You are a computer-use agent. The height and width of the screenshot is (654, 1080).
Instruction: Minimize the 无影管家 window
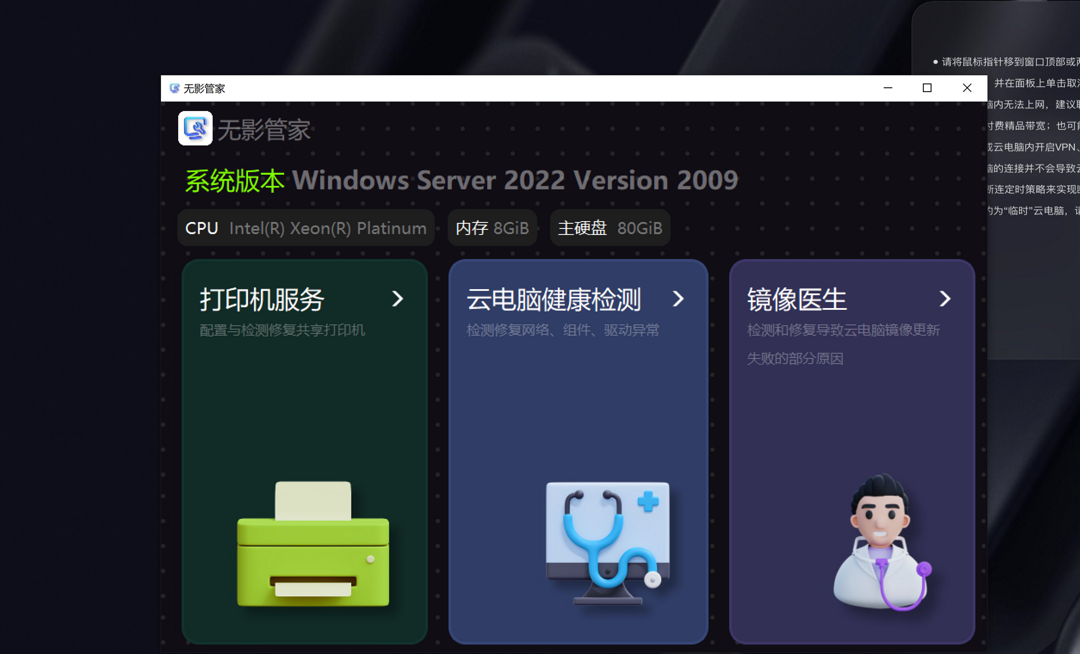pyautogui.click(x=888, y=88)
